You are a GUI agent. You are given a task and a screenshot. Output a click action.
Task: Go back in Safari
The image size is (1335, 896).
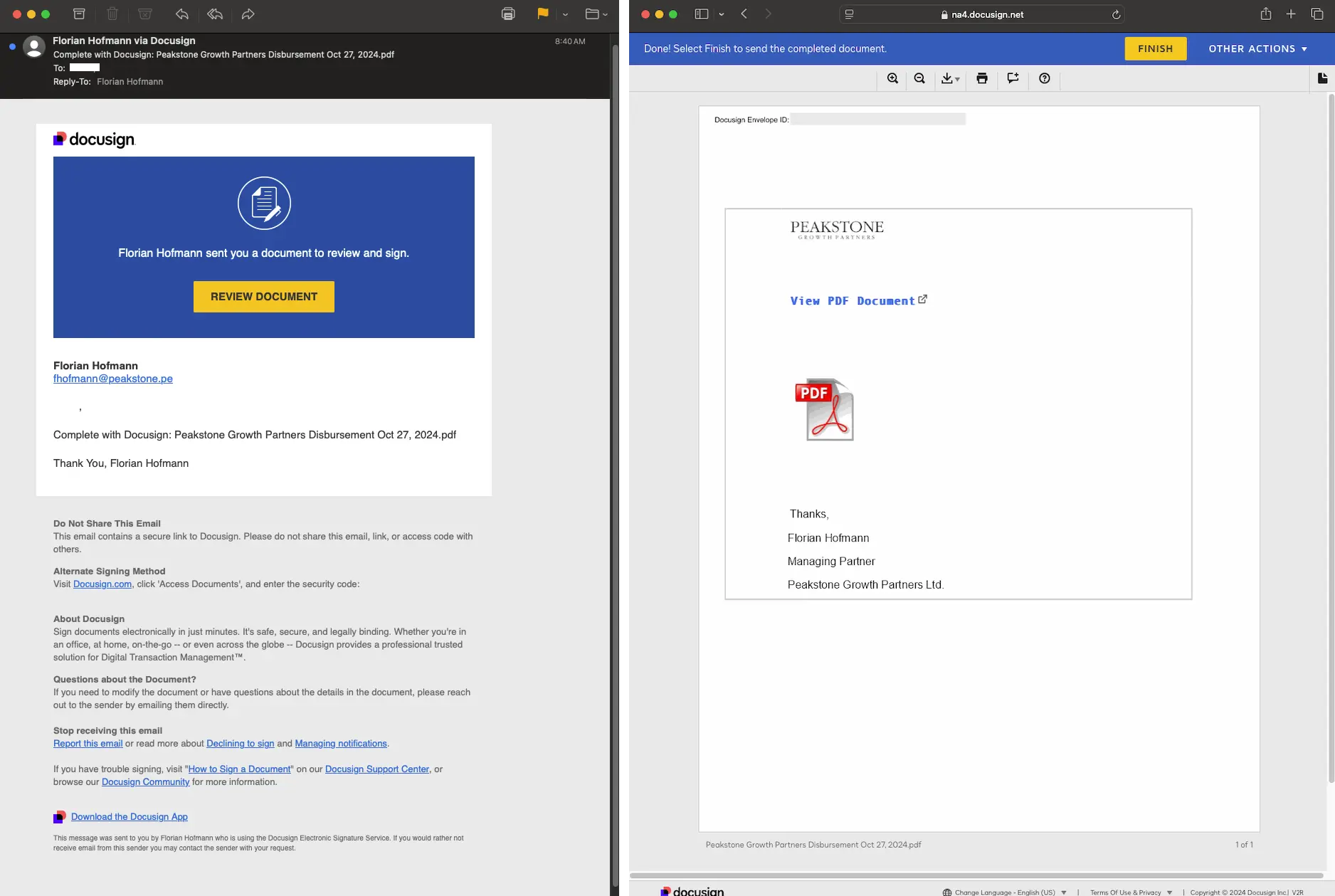point(744,14)
